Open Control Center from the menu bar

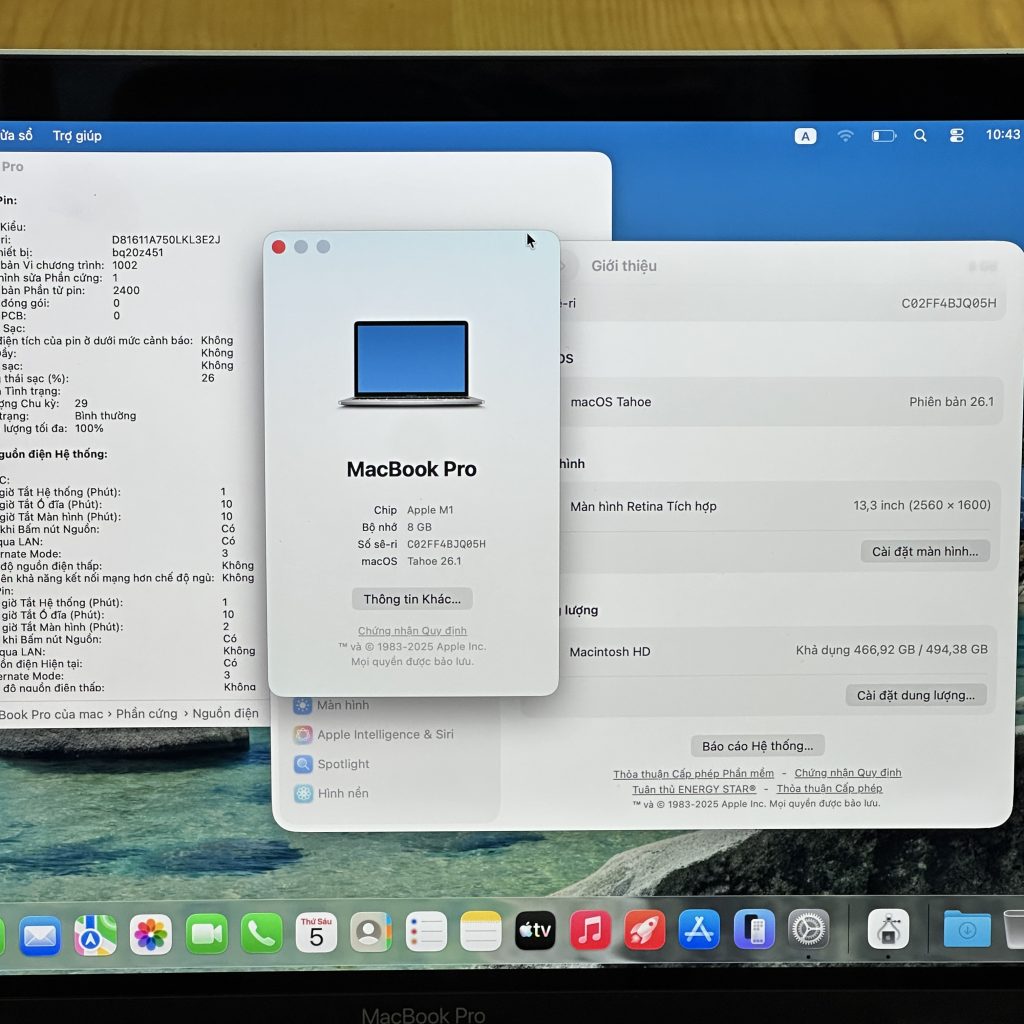[956, 135]
